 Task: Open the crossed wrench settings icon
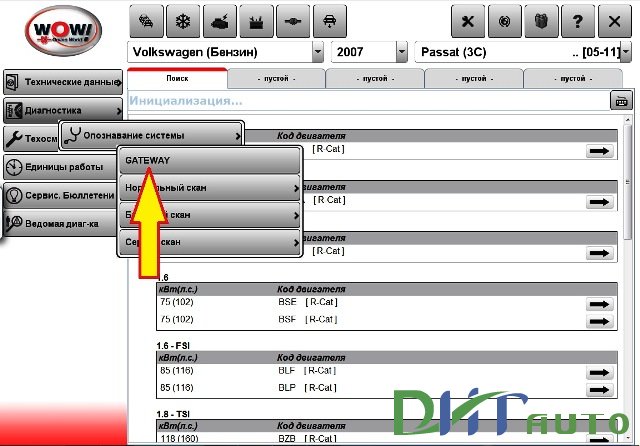(x=468, y=21)
